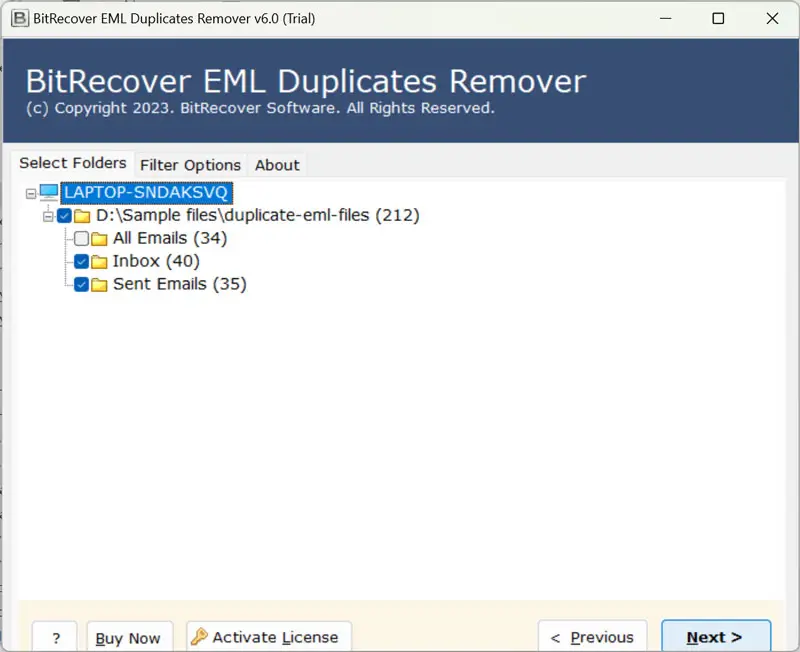This screenshot has width=800, height=652.
Task: Switch to the Filter Options tab
Action: pos(190,165)
